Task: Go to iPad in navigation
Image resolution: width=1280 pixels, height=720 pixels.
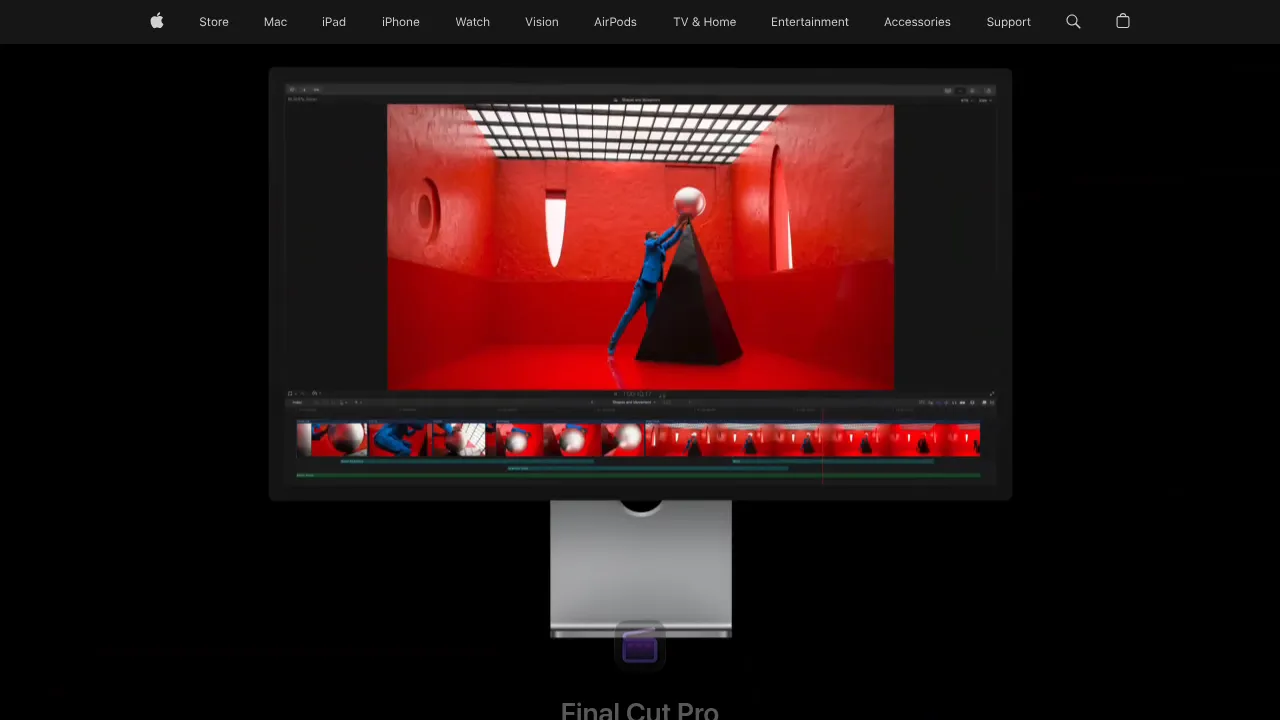Action: click(334, 22)
